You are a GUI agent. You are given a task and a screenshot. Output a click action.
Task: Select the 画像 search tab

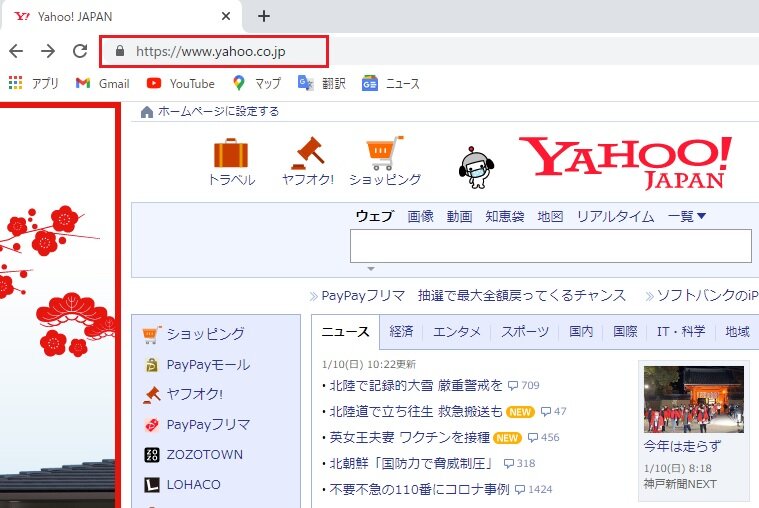(420, 216)
